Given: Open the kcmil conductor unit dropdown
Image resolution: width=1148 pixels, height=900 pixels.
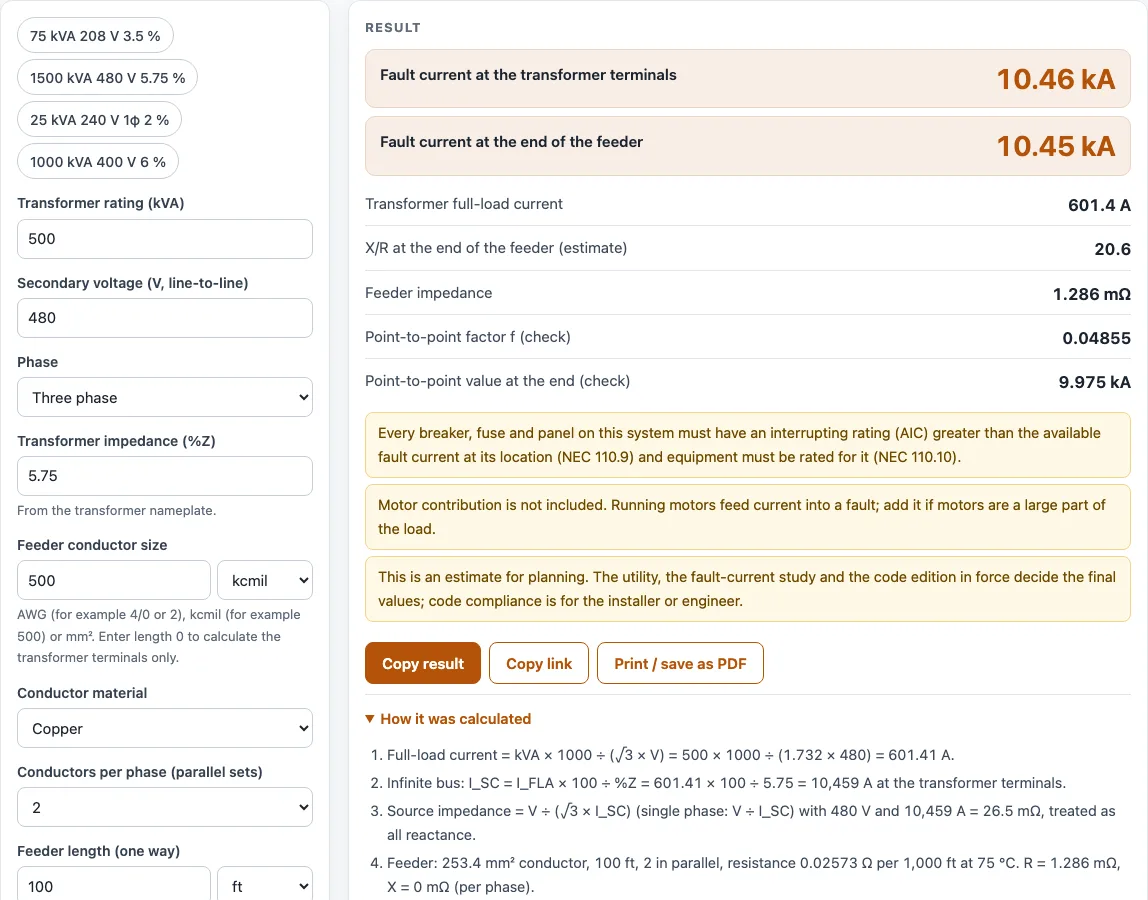Looking at the screenshot, I should click(265, 581).
